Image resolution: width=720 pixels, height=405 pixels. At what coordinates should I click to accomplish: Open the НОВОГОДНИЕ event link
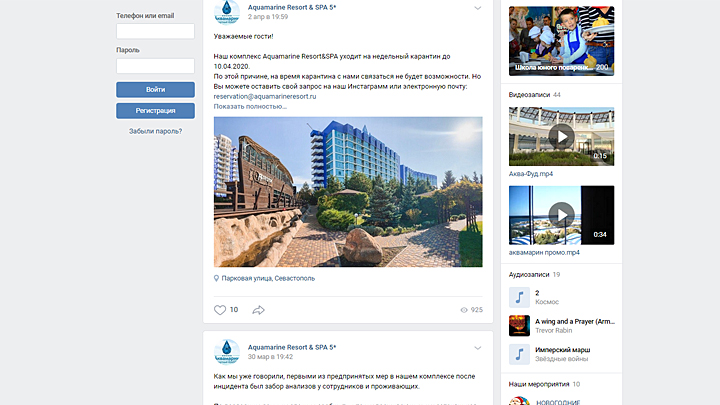pos(558,402)
